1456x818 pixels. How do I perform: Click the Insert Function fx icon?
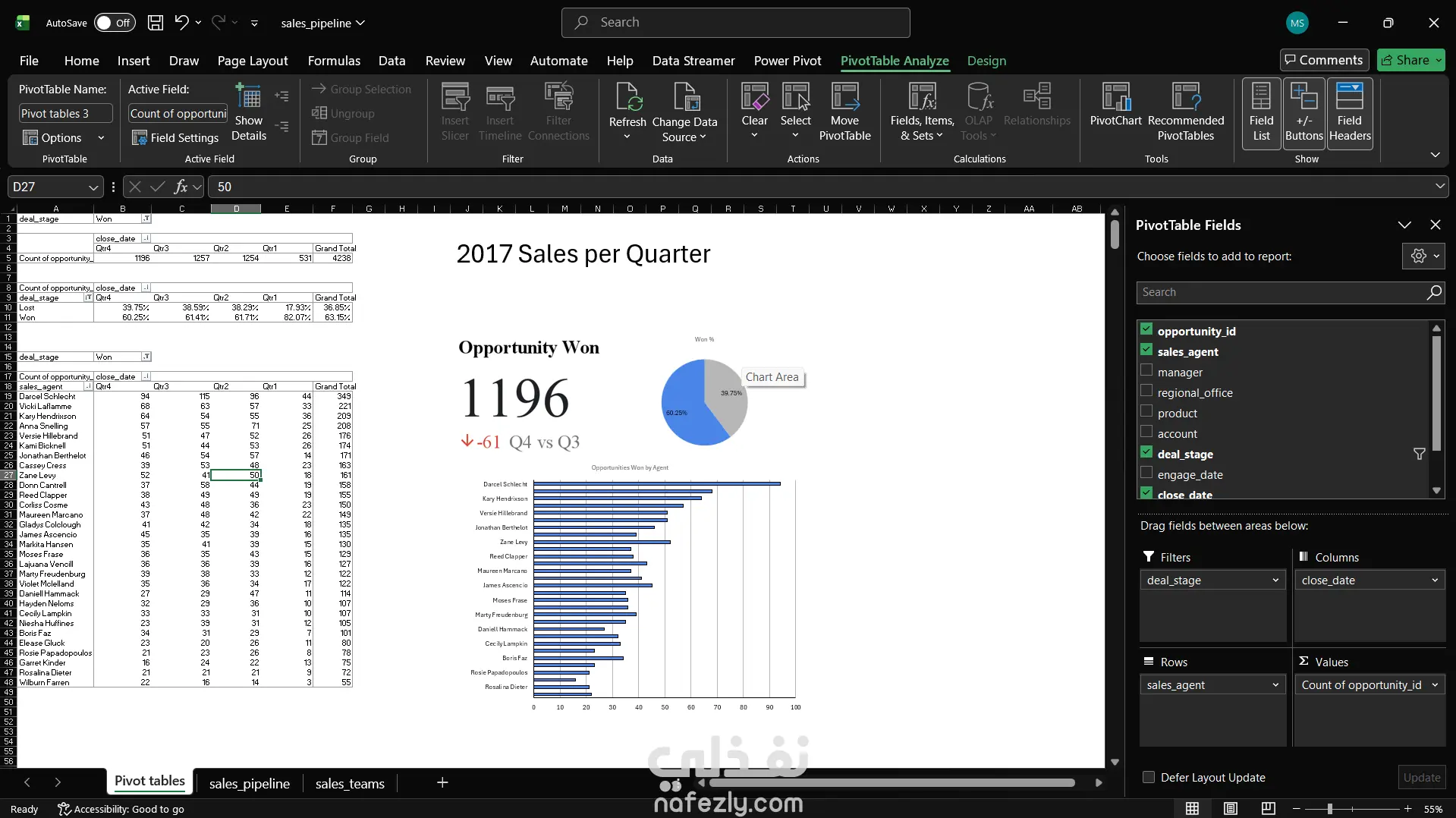tap(181, 187)
